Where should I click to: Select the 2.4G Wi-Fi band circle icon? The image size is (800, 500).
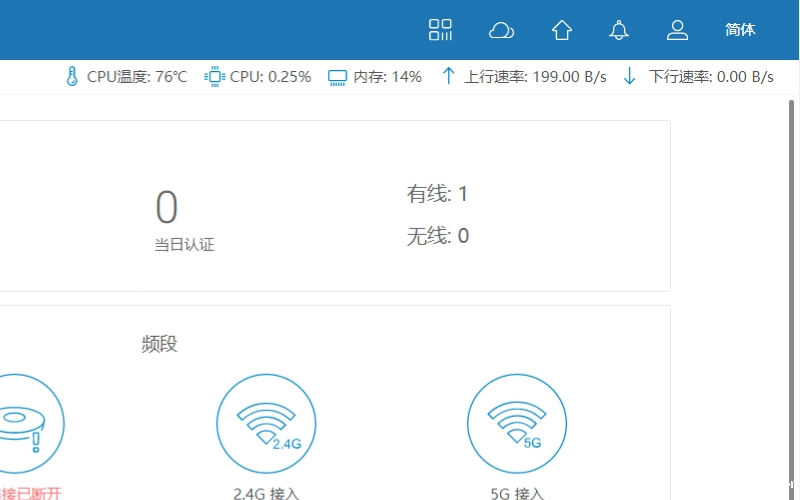click(266, 423)
